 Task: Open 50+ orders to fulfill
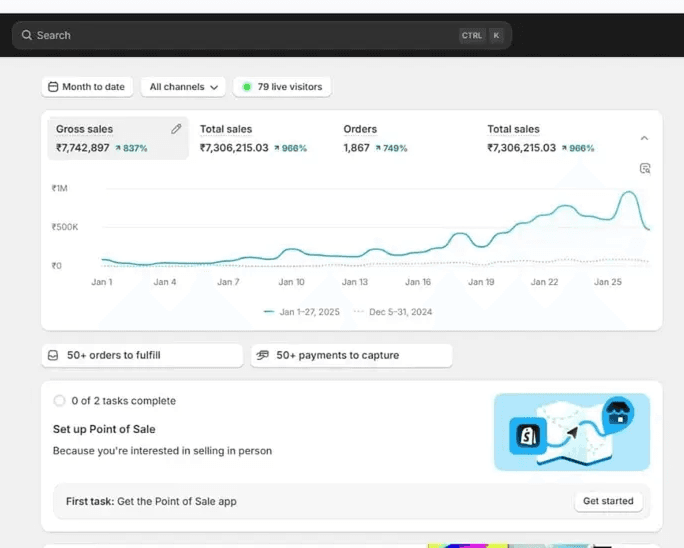[142, 355]
